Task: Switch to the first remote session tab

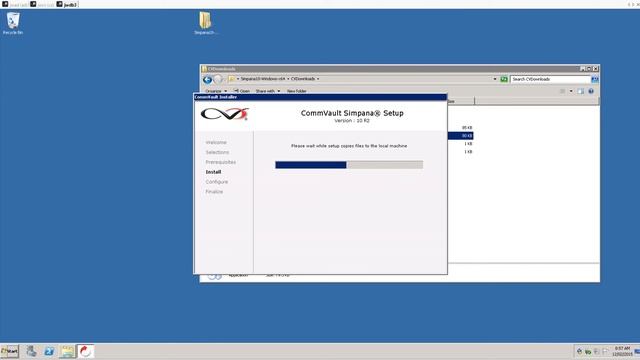Action: click(x=15, y=4)
